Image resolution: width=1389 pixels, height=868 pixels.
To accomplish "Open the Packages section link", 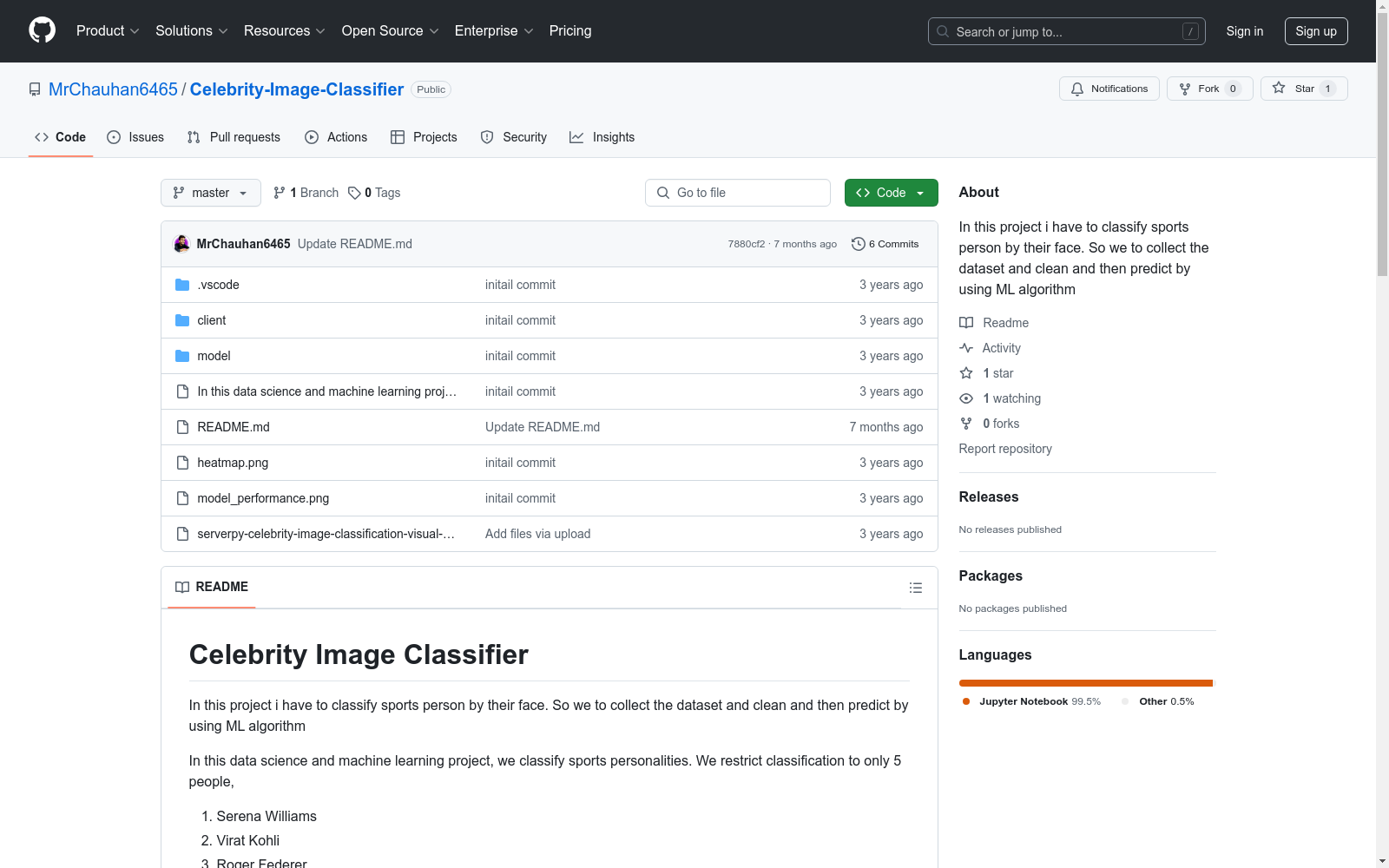I will click(x=991, y=576).
